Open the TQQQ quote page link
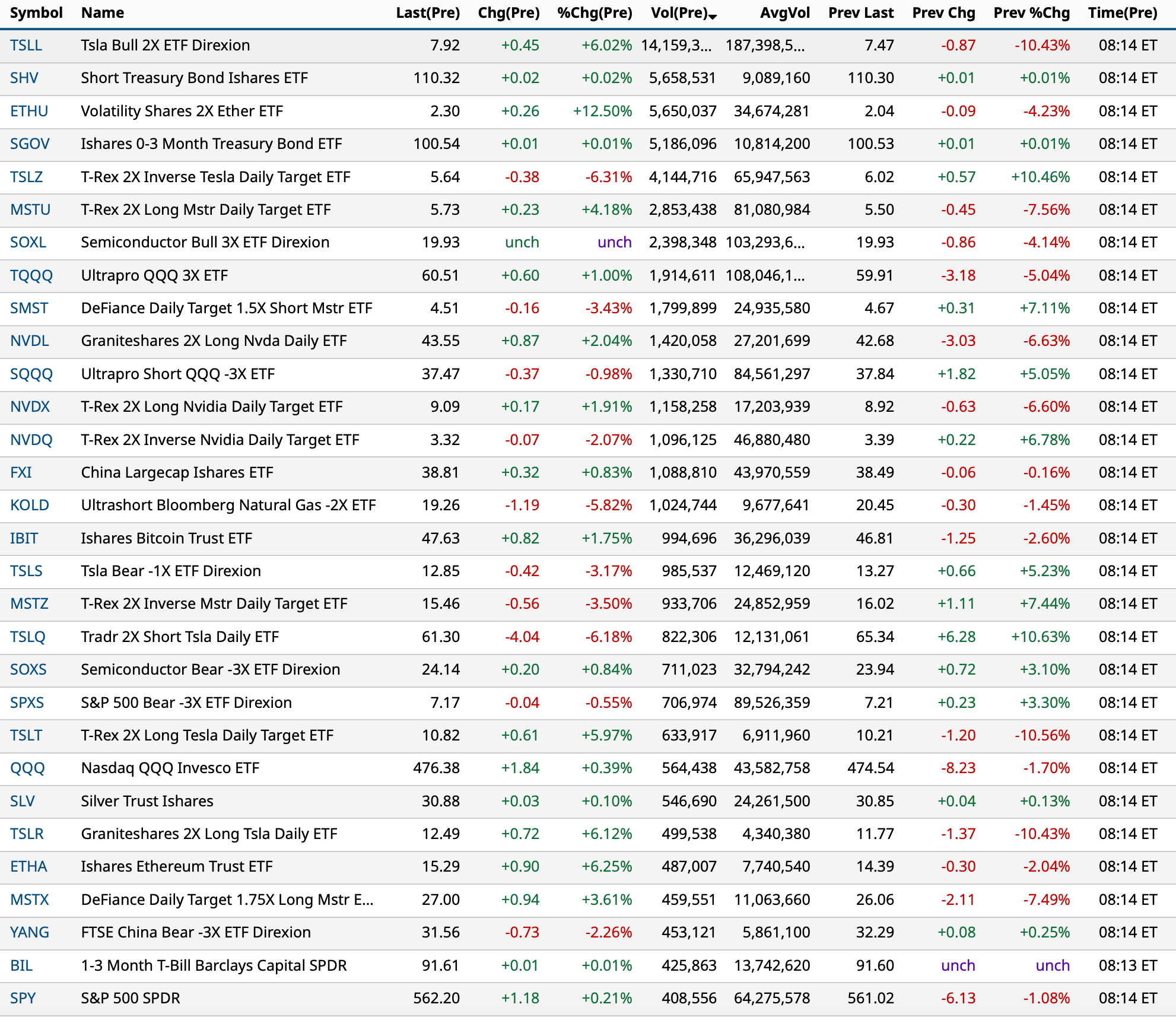 pyautogui.click(x=31, y=276)
